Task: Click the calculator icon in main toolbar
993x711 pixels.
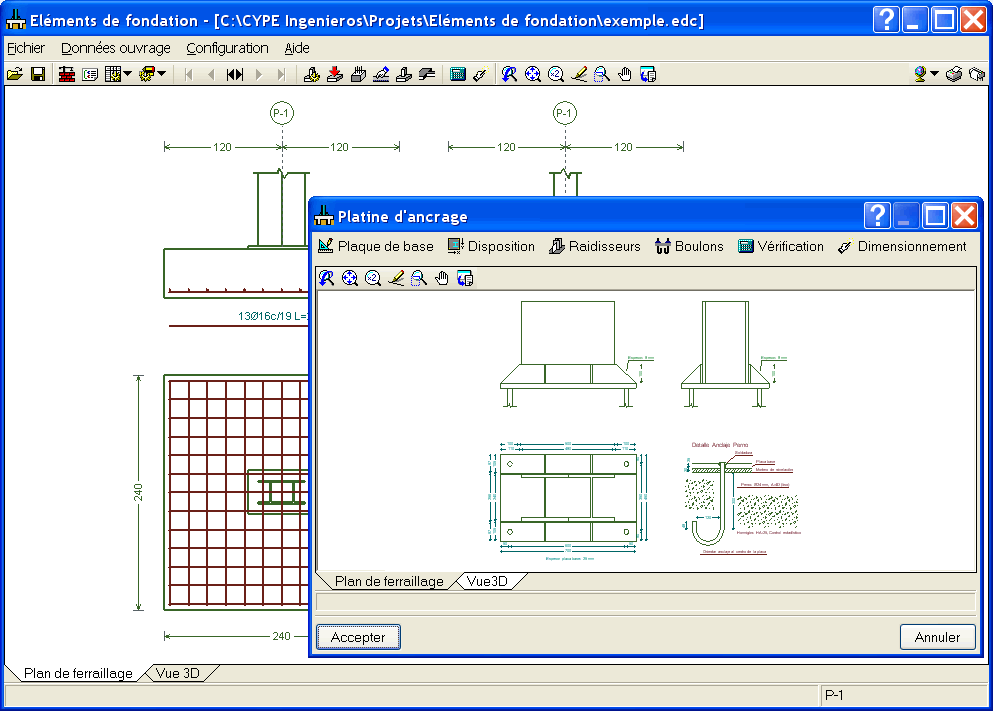Action: (x=457, y=74)
